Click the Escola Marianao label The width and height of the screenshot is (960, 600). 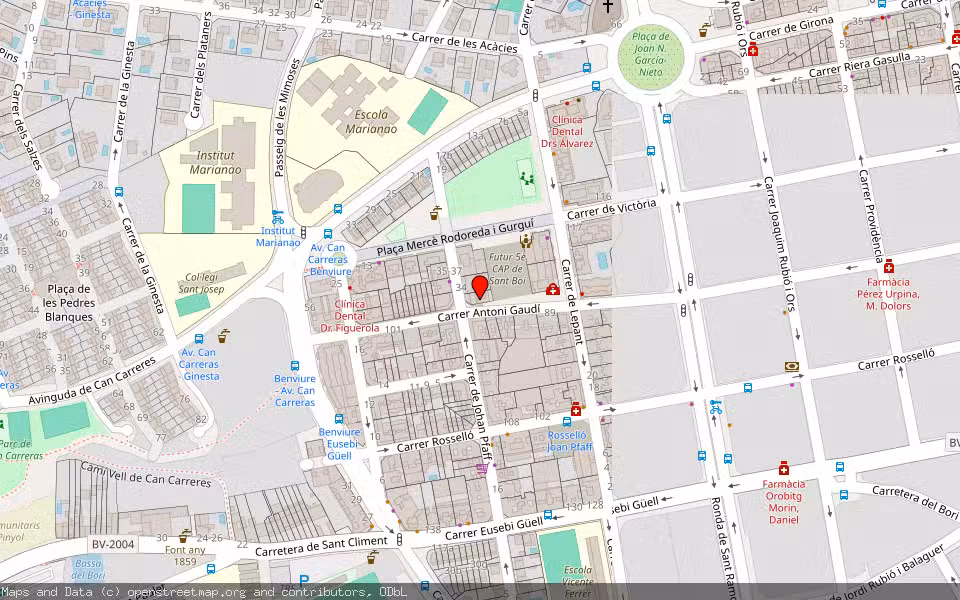(x=371, y=122)
